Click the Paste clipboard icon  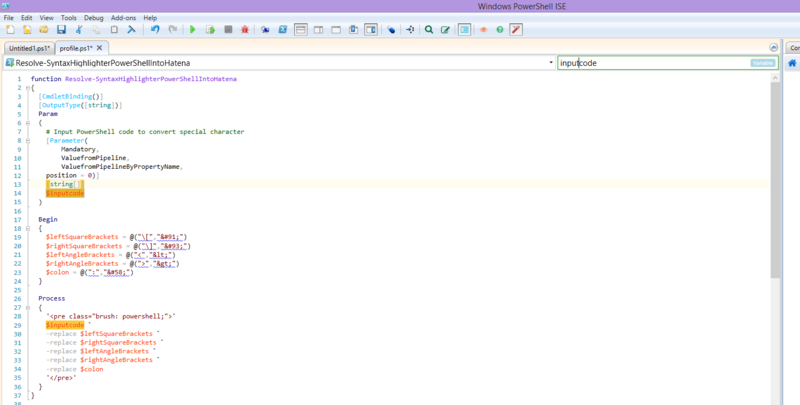(114, 30)
